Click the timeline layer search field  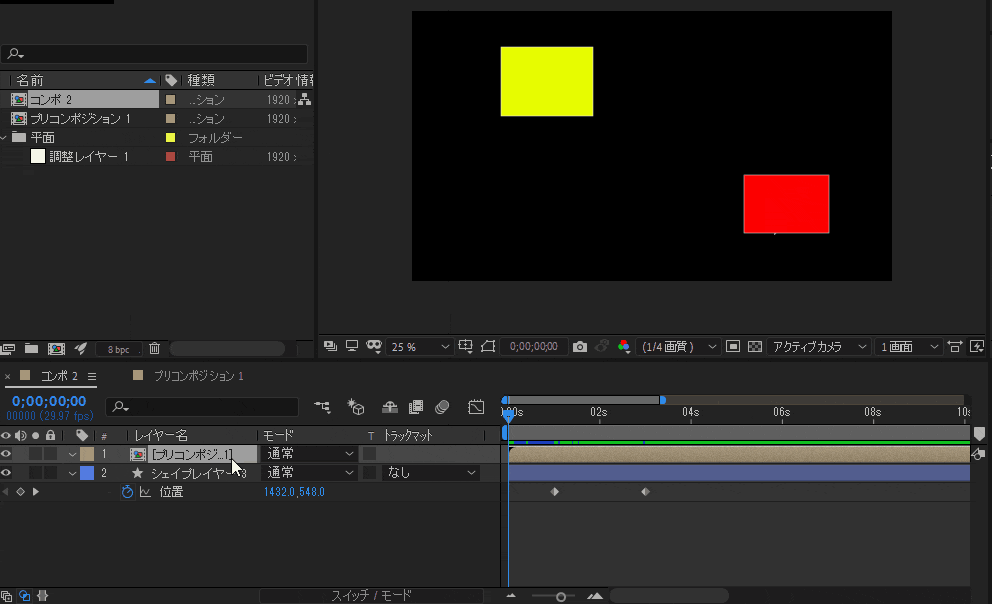[202, 407]
